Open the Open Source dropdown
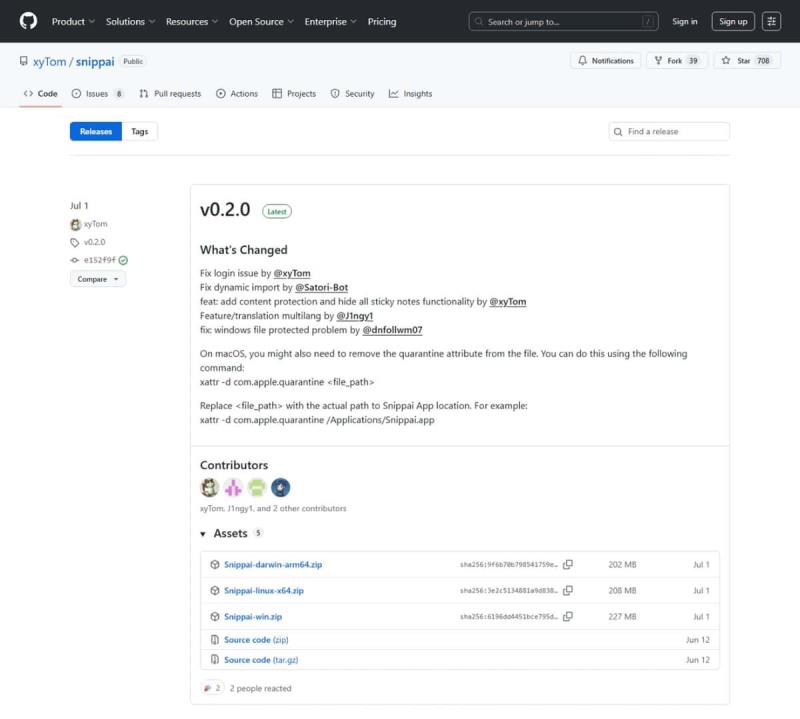Screen dimensions: 800x719 (x=261, y=21)
